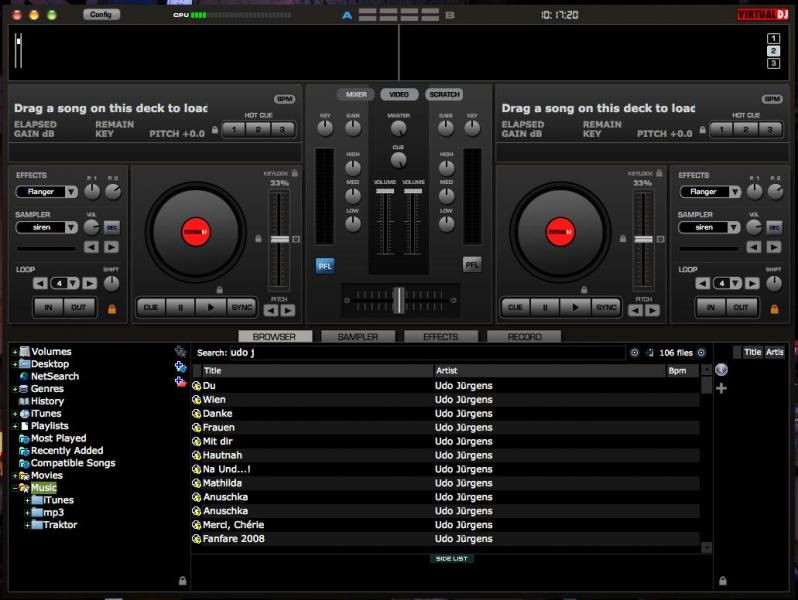The image size is (798, 600).
Task: Toggle right deck smart loop lock
Action: tap(774, 309)
